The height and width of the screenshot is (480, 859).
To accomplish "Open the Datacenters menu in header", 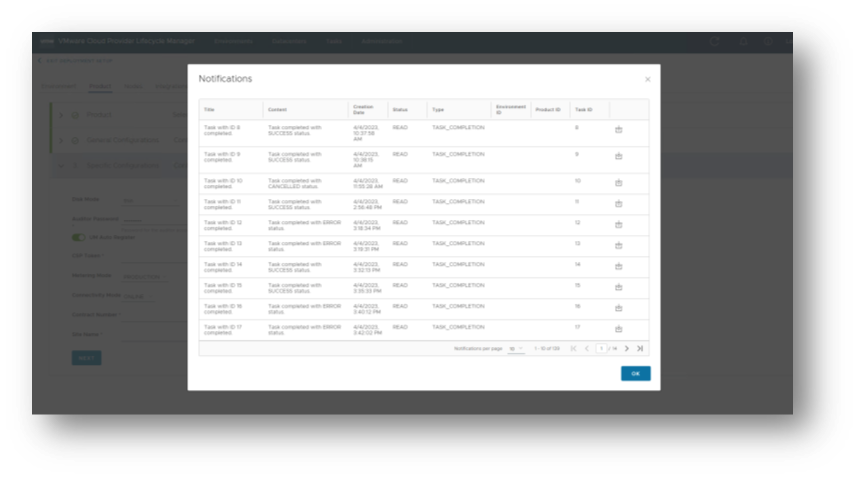I will coord(289,41).
